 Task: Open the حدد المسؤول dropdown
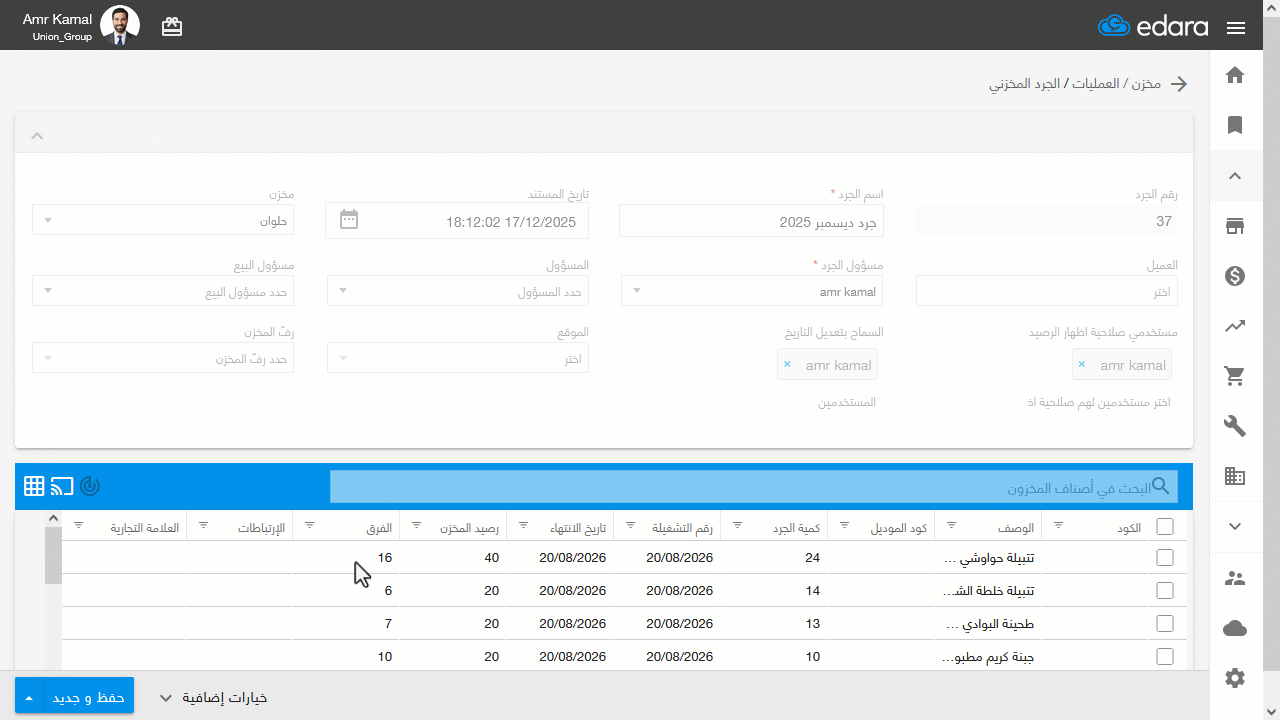[x=458, y=291]
